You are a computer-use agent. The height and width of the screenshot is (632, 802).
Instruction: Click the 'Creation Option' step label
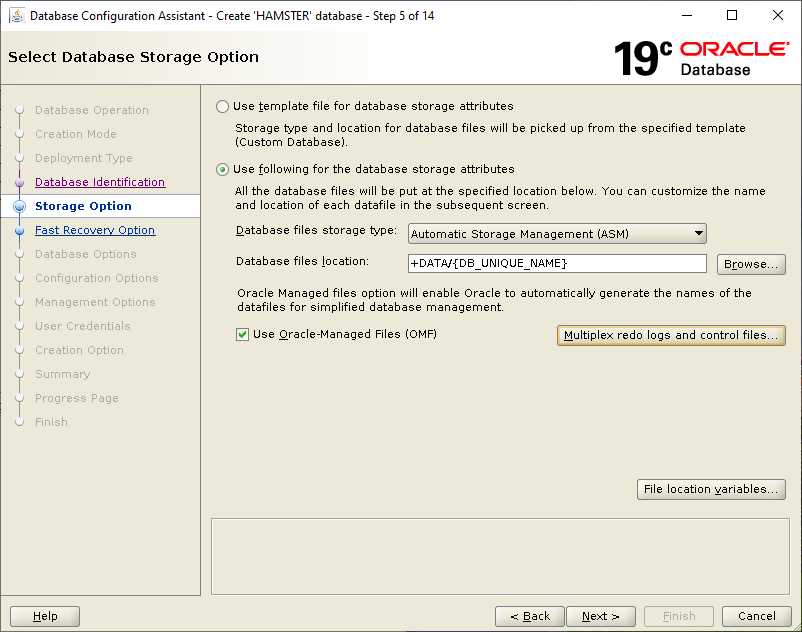point(79,350)
